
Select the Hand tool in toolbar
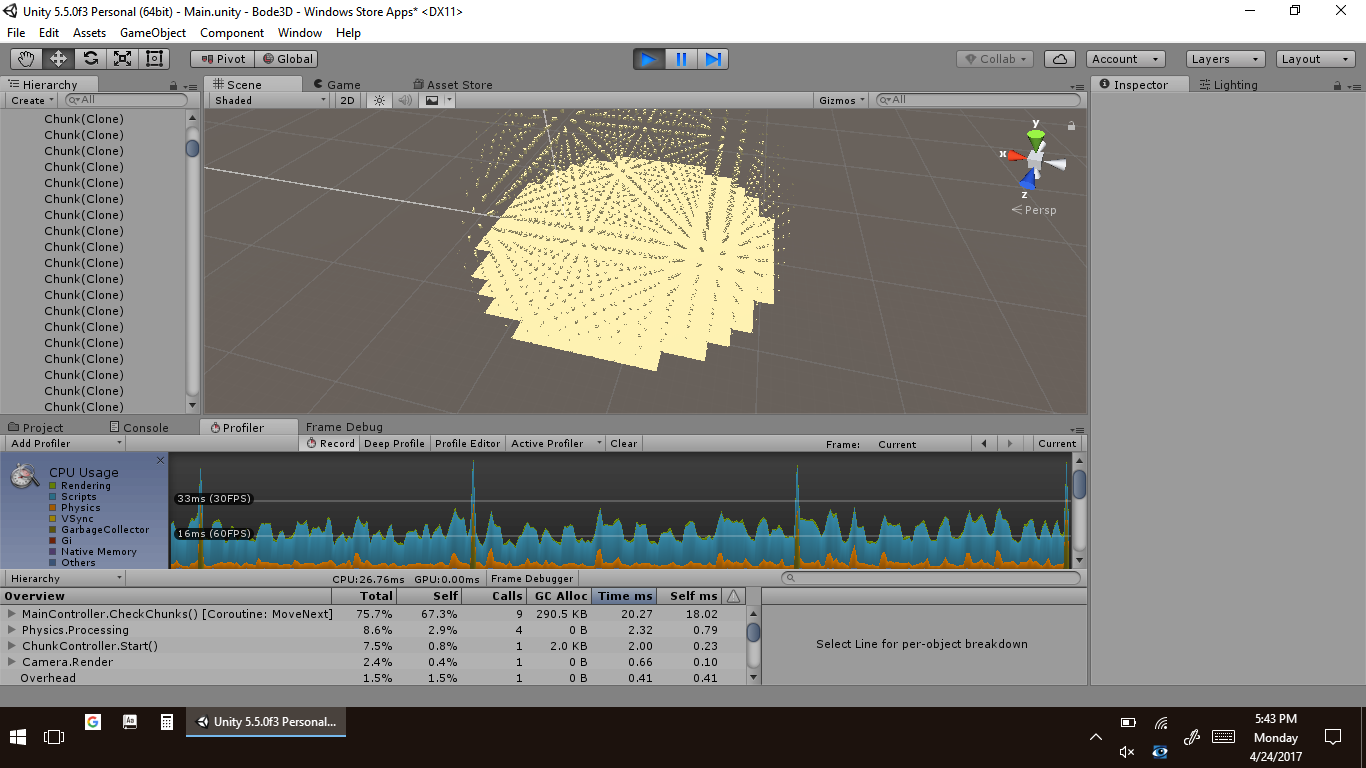pos(27,59)
